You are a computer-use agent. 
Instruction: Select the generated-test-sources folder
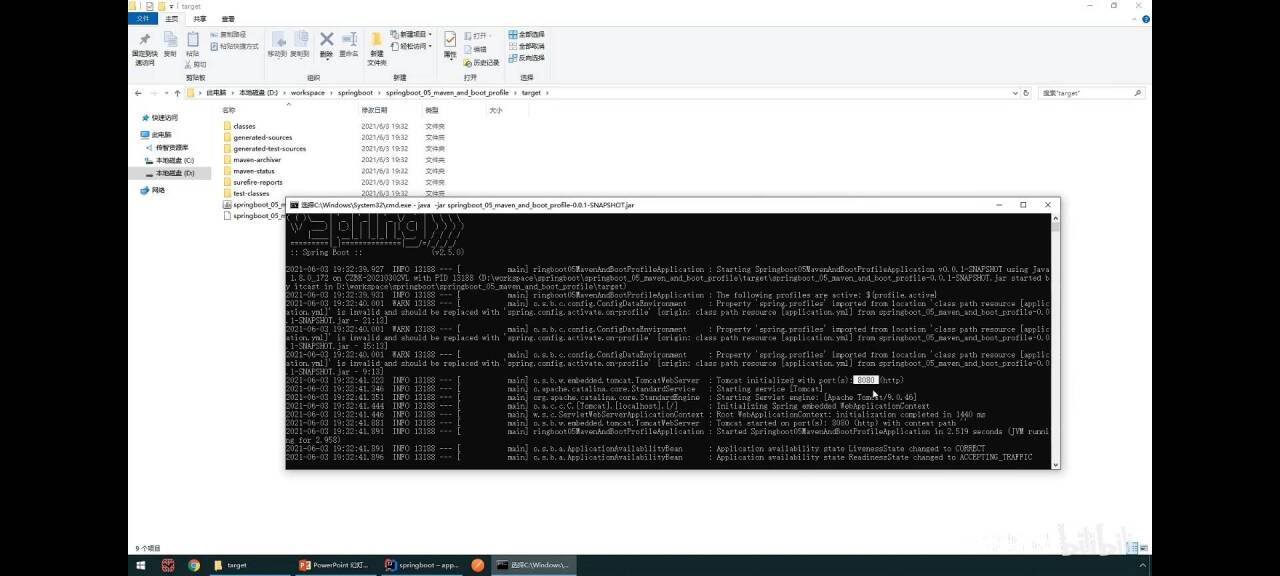point(264,149)
